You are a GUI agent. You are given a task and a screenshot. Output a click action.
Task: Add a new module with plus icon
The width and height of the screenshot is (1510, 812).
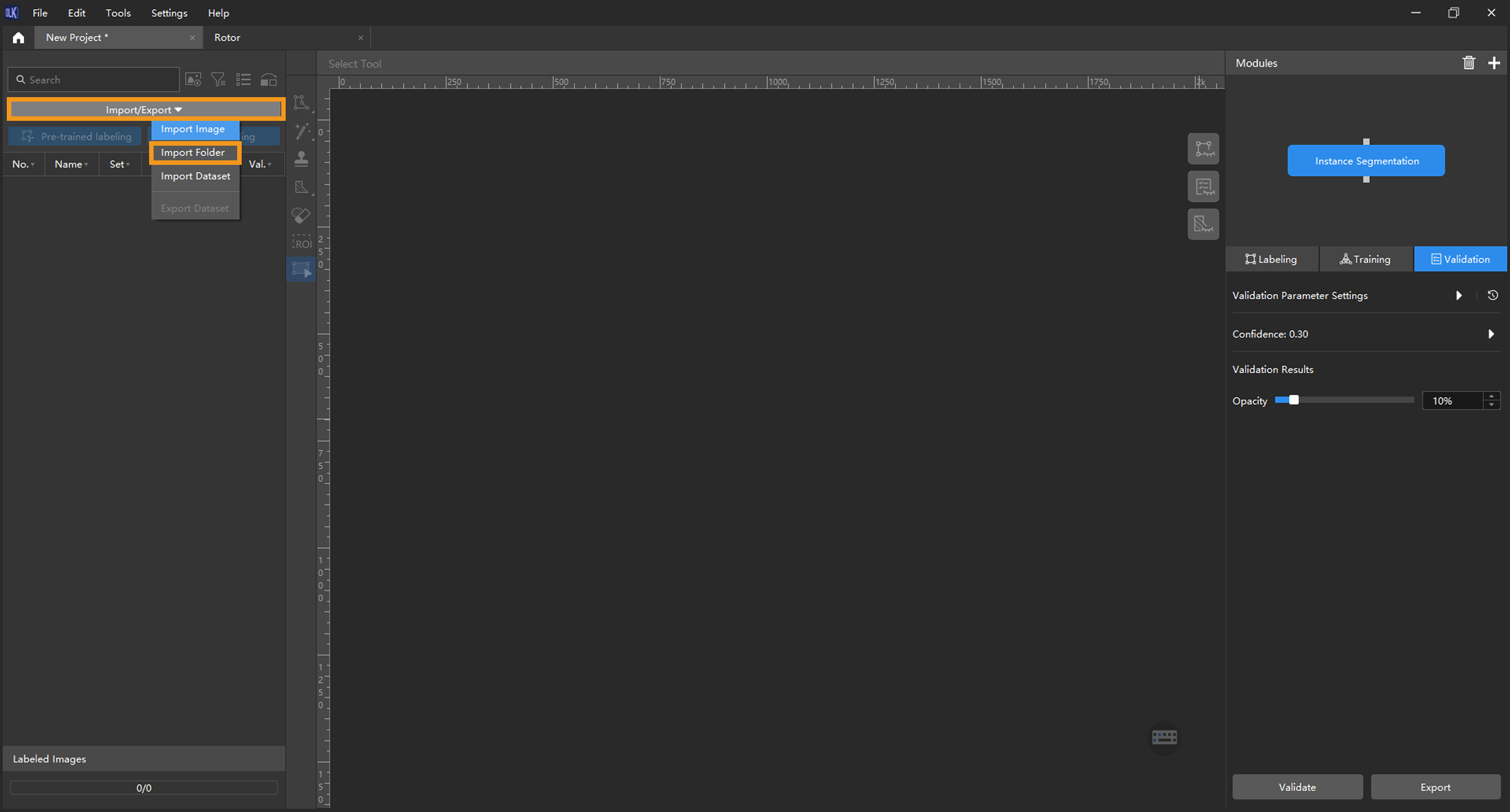(x=1494, y=63)
